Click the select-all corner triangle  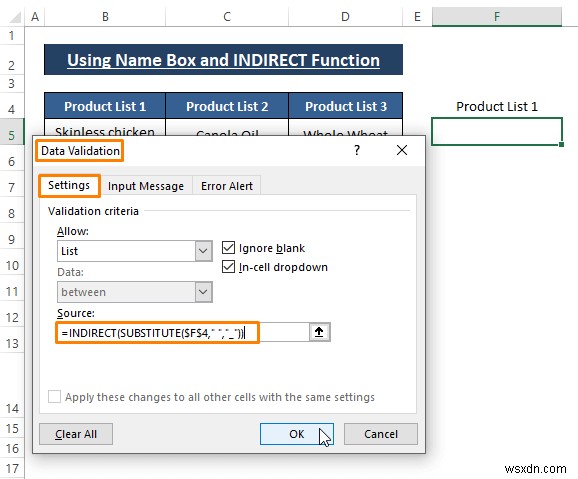(x=13, y=17)
